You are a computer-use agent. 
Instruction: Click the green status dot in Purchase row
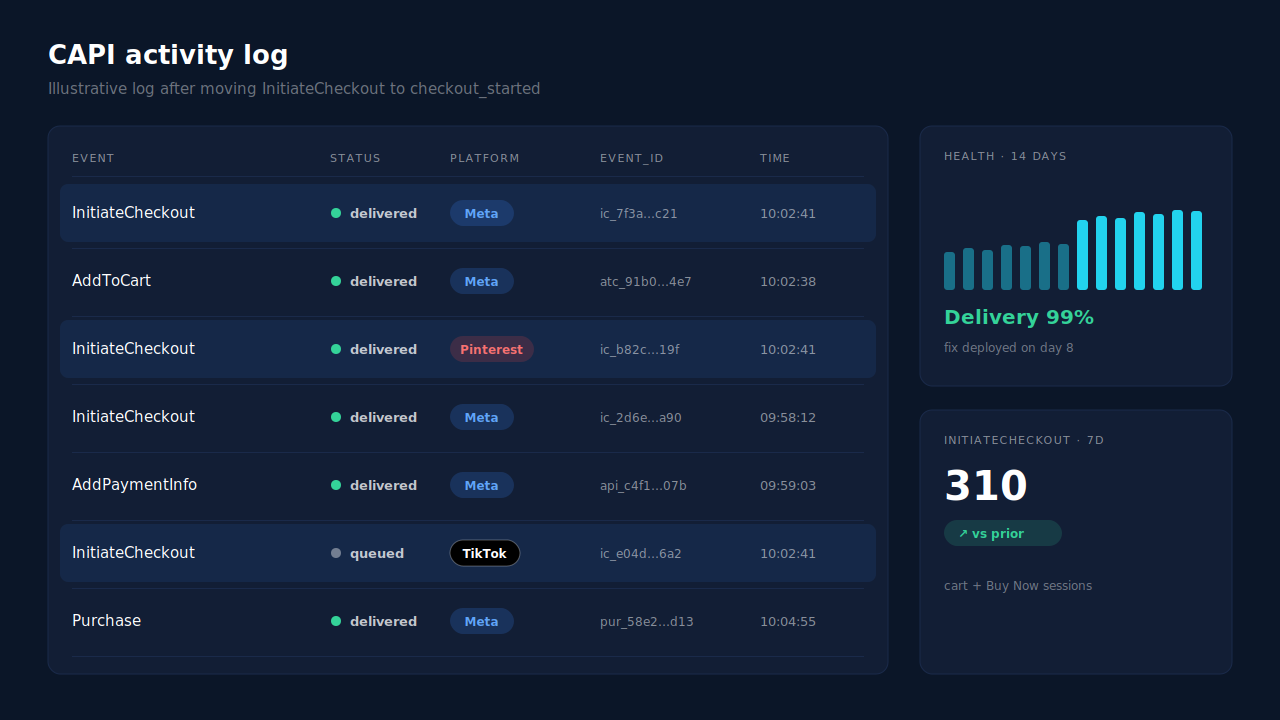tap(336, 621)
